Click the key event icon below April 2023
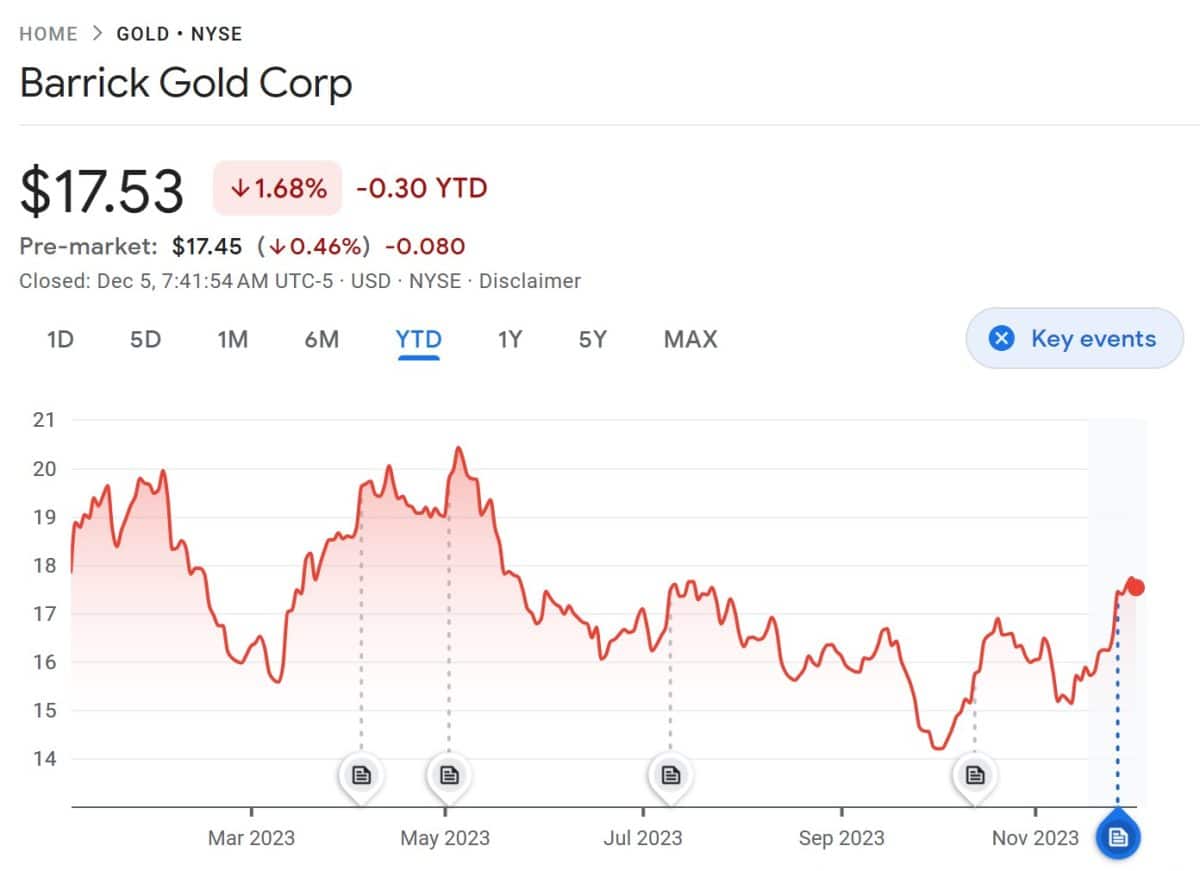 [361, 773]
